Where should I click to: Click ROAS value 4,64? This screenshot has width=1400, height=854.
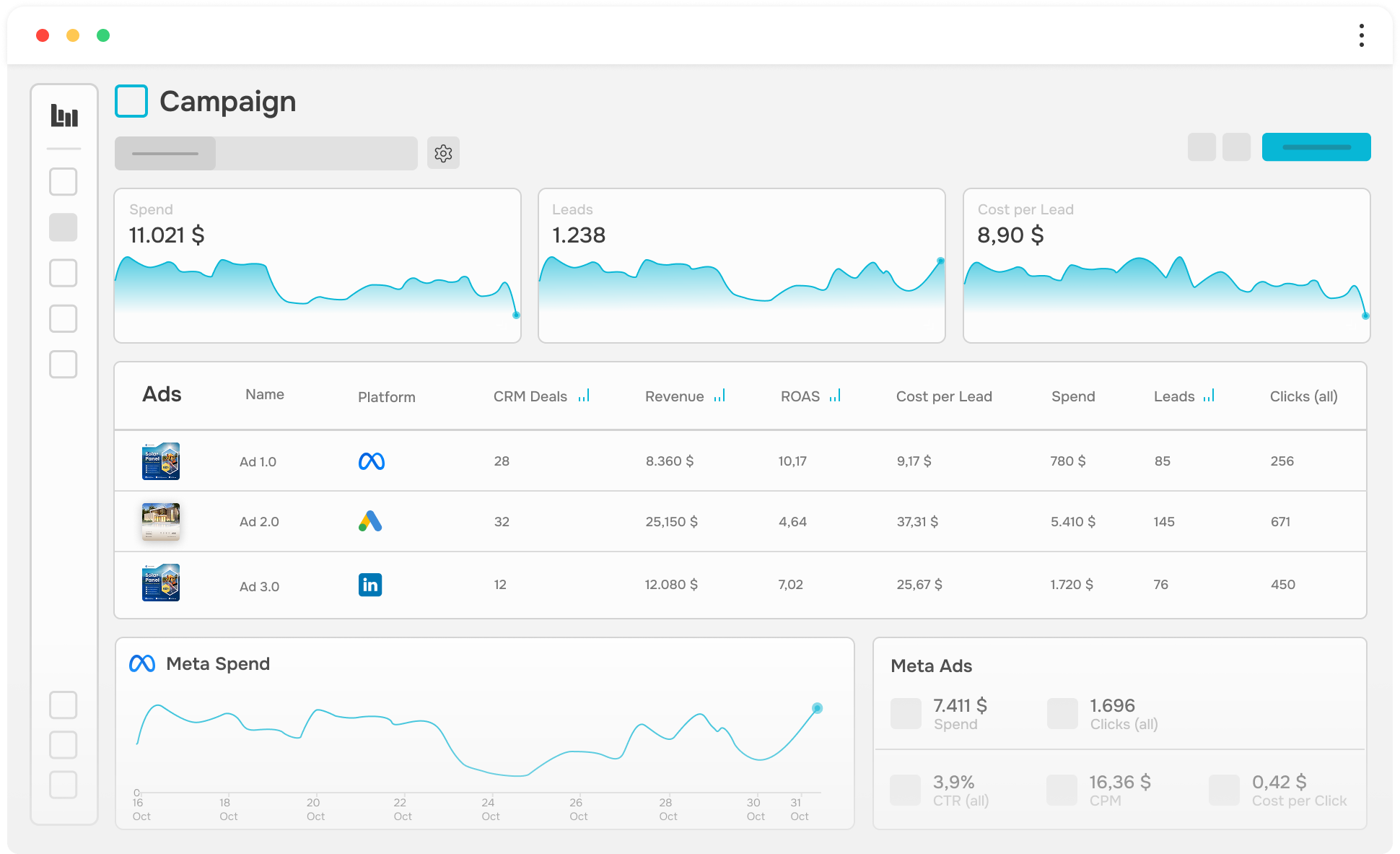pos(792,521)
